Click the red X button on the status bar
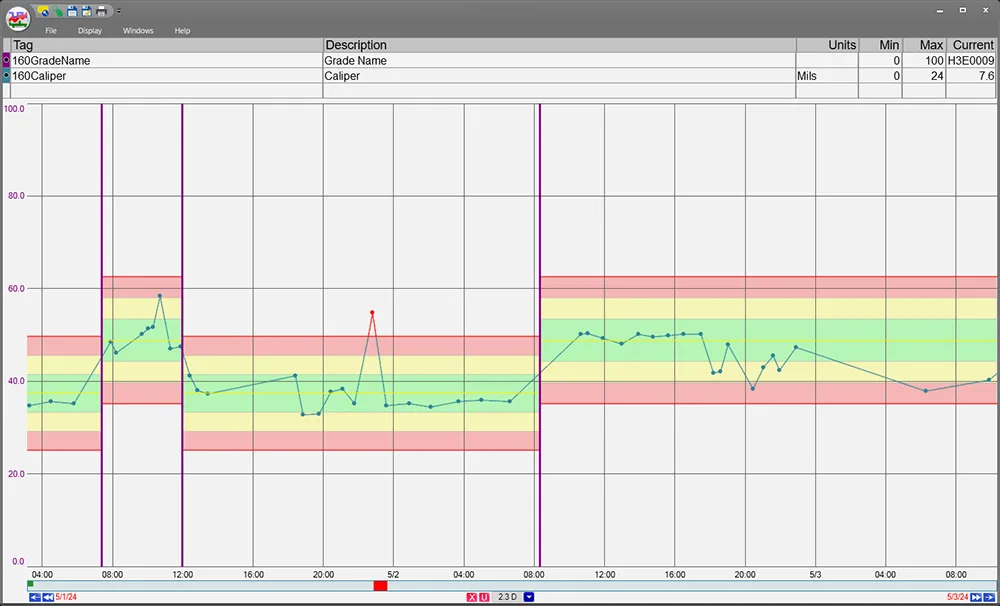1000x606 pixels. click(471, 597)
